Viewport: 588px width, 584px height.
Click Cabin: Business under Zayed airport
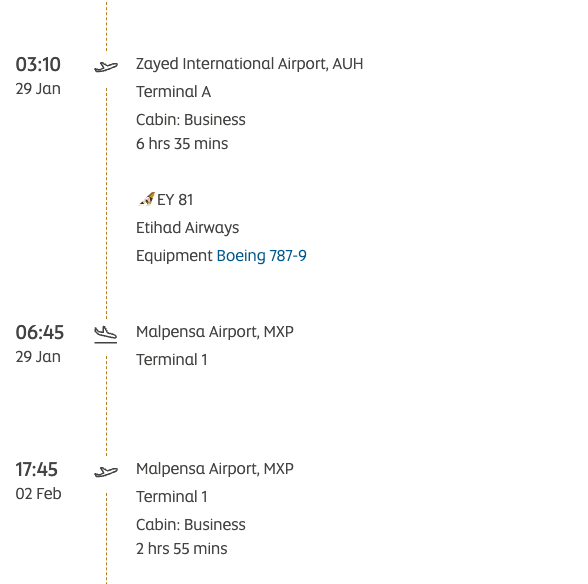190,120
